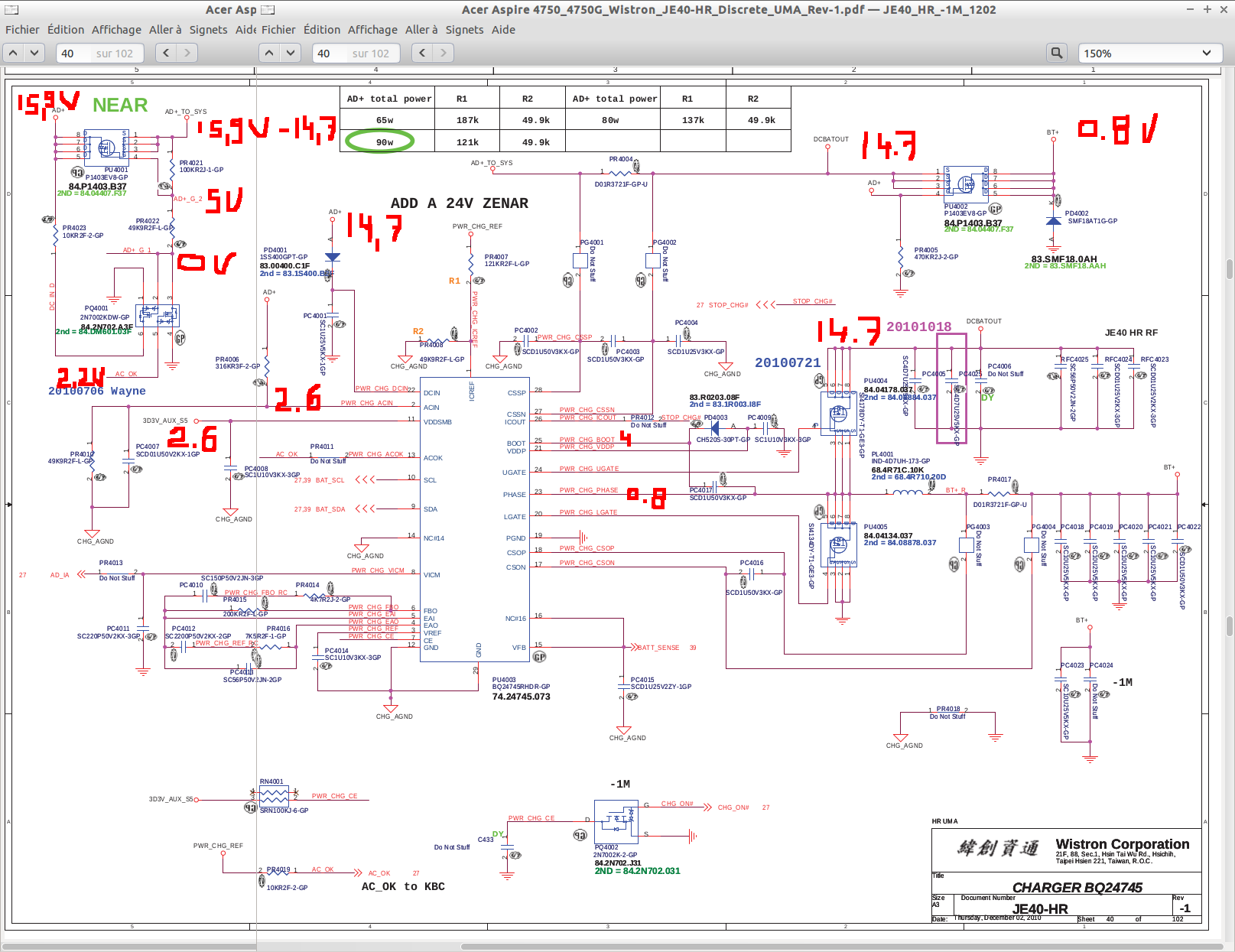Open Fichier menu in left Acer Asp window
1235x952 pixels.
point(22,30)
